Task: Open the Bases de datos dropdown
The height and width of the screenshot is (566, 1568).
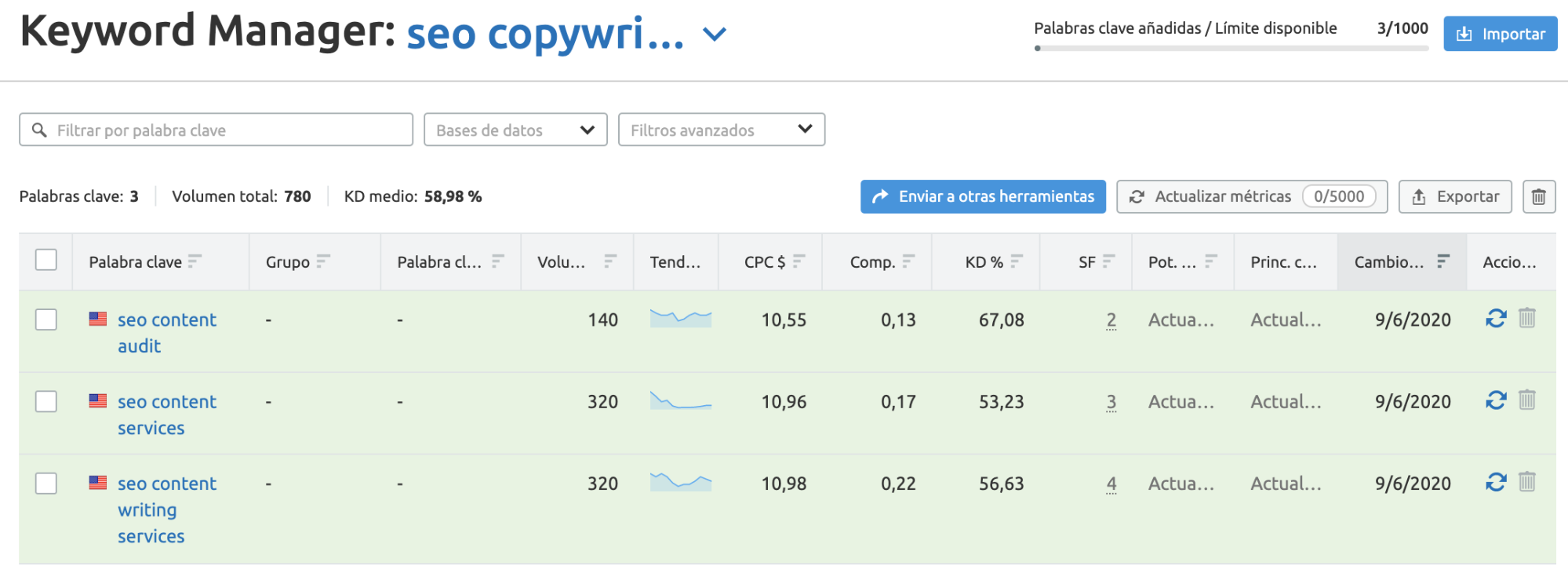Action: (515, 130)
